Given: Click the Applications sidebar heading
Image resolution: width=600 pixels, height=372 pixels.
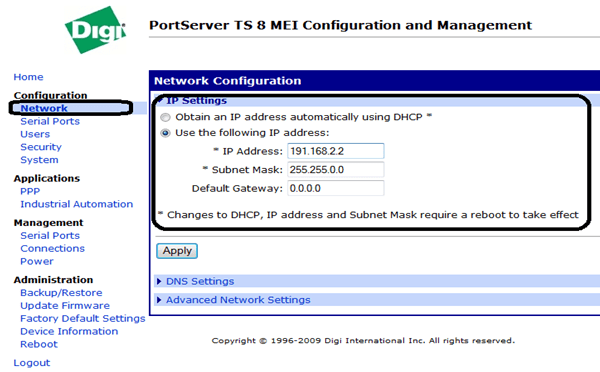Looking at the screenshot, I should click(x=47, y=178).
